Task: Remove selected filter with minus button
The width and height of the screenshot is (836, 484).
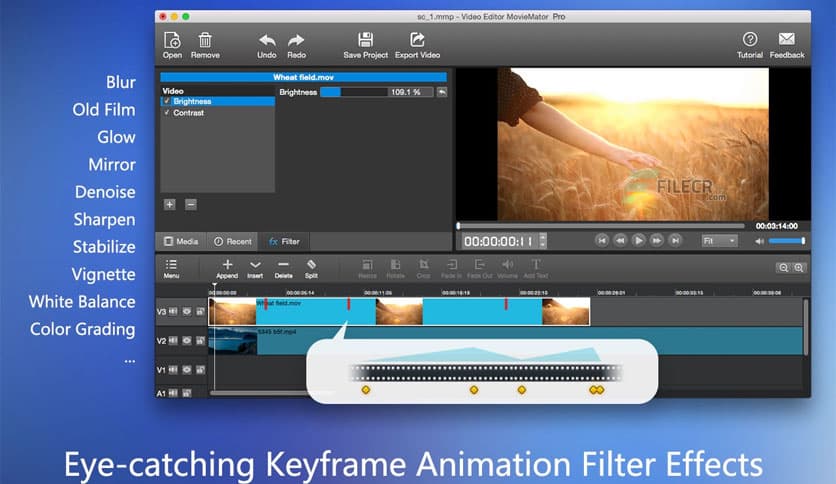Action: [x=191, y=204]
